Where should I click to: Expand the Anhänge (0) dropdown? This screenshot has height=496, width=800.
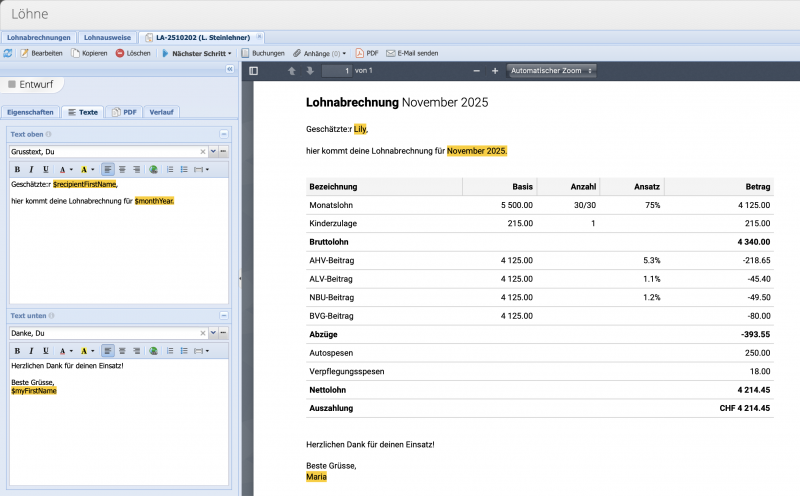[320, 53]
